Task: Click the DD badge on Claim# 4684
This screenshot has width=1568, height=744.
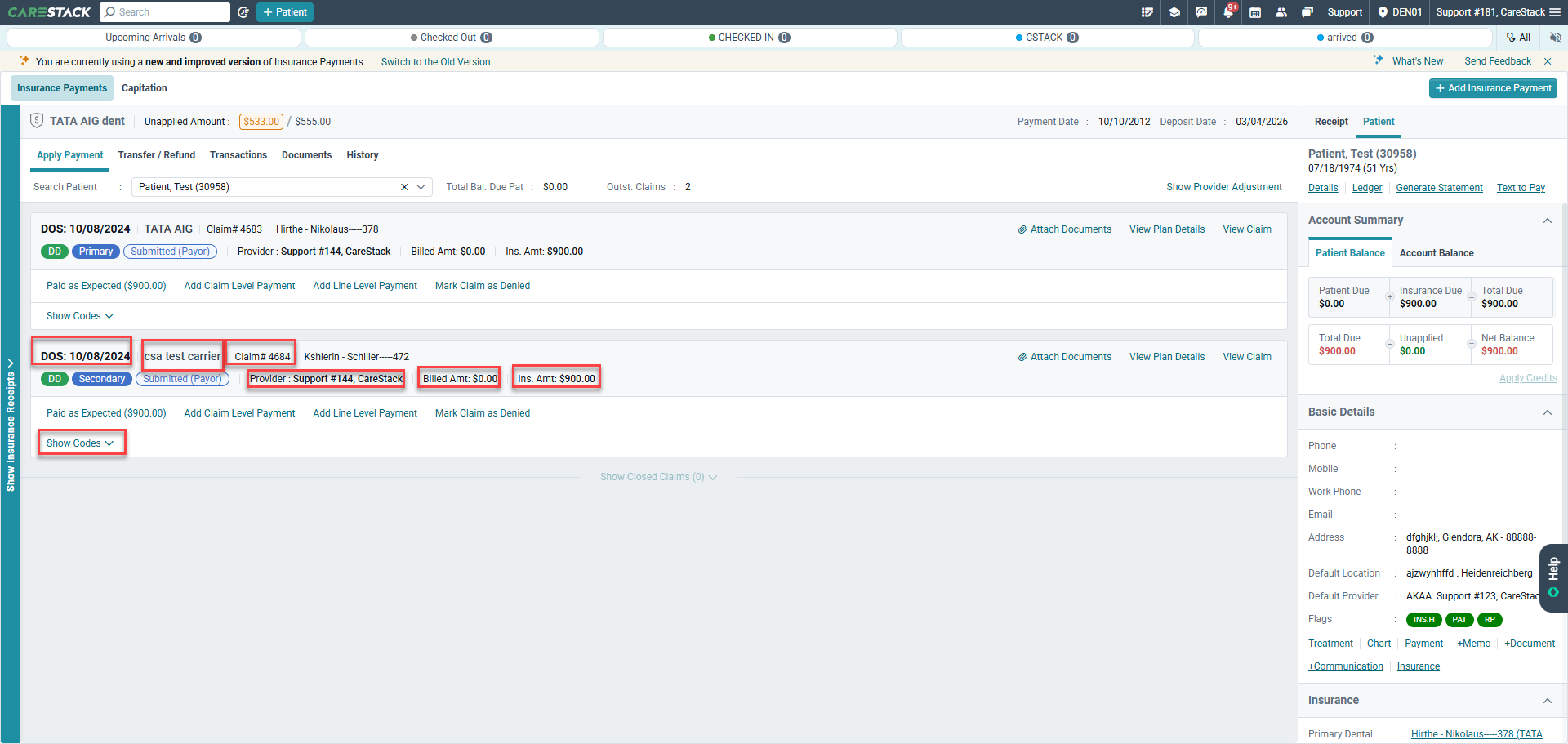Action: tap(55, 379)
